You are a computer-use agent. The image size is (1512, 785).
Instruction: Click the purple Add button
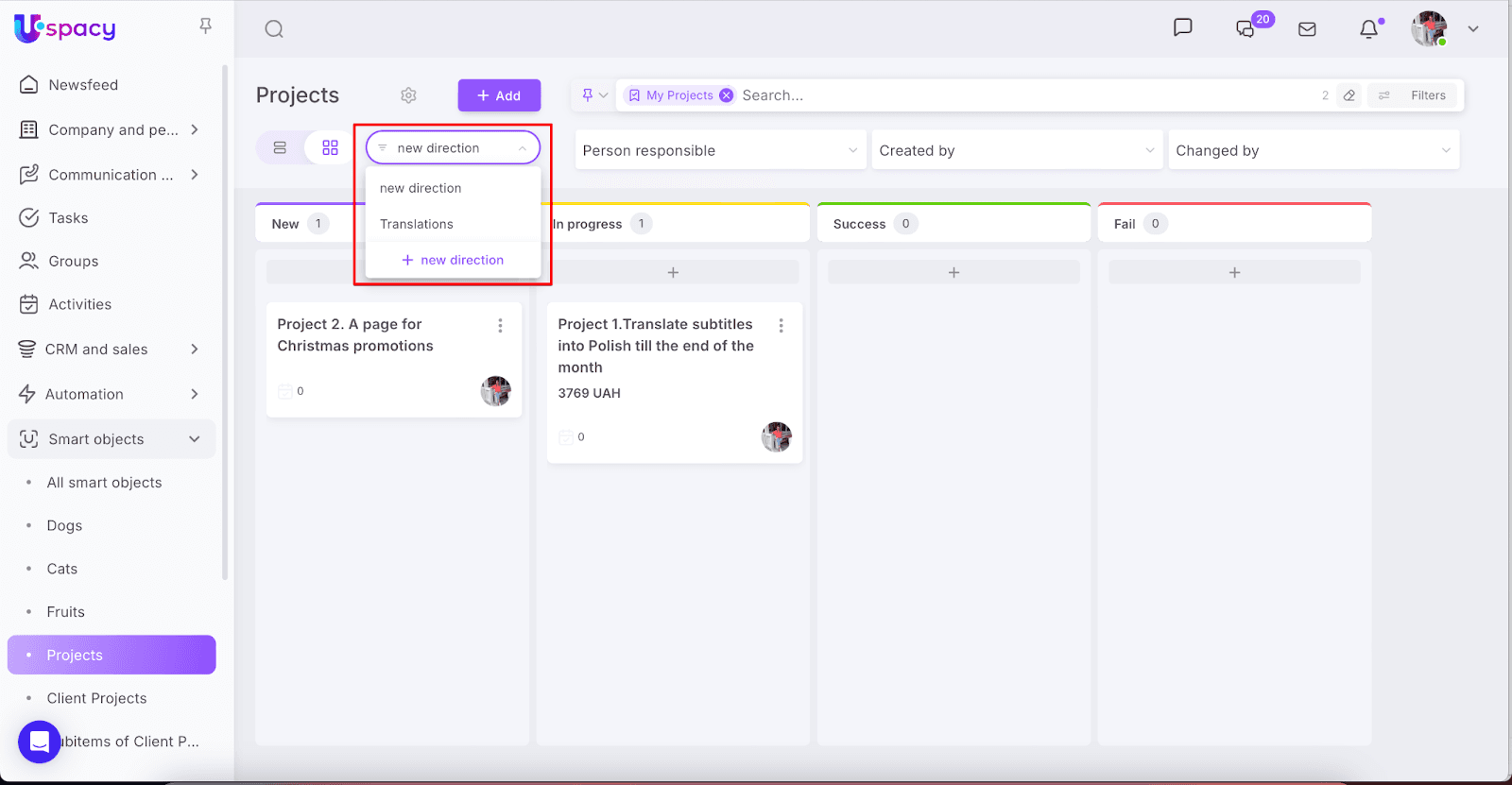[499, 95]
